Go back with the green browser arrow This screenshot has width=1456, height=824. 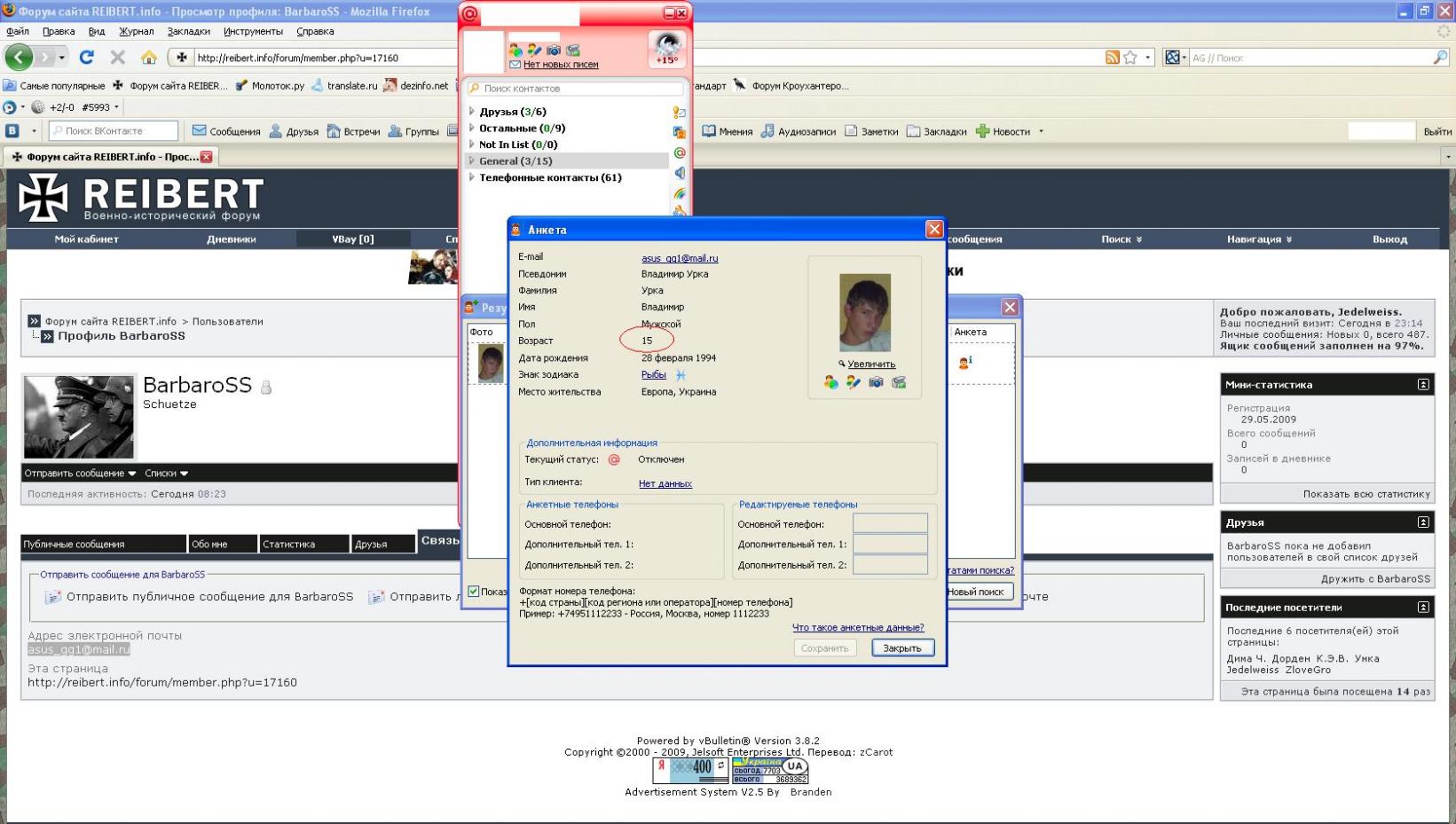click(19, 57)
